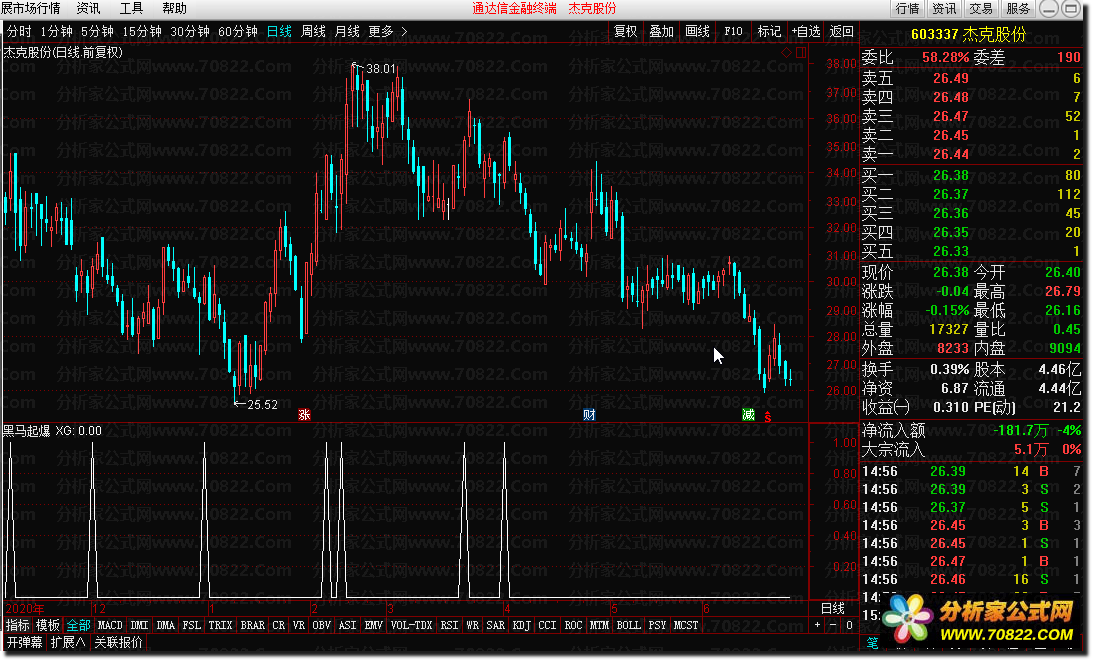The image size is (1093, 660).
Task: Switch to the FSL indicator
Action: point(192,625)
